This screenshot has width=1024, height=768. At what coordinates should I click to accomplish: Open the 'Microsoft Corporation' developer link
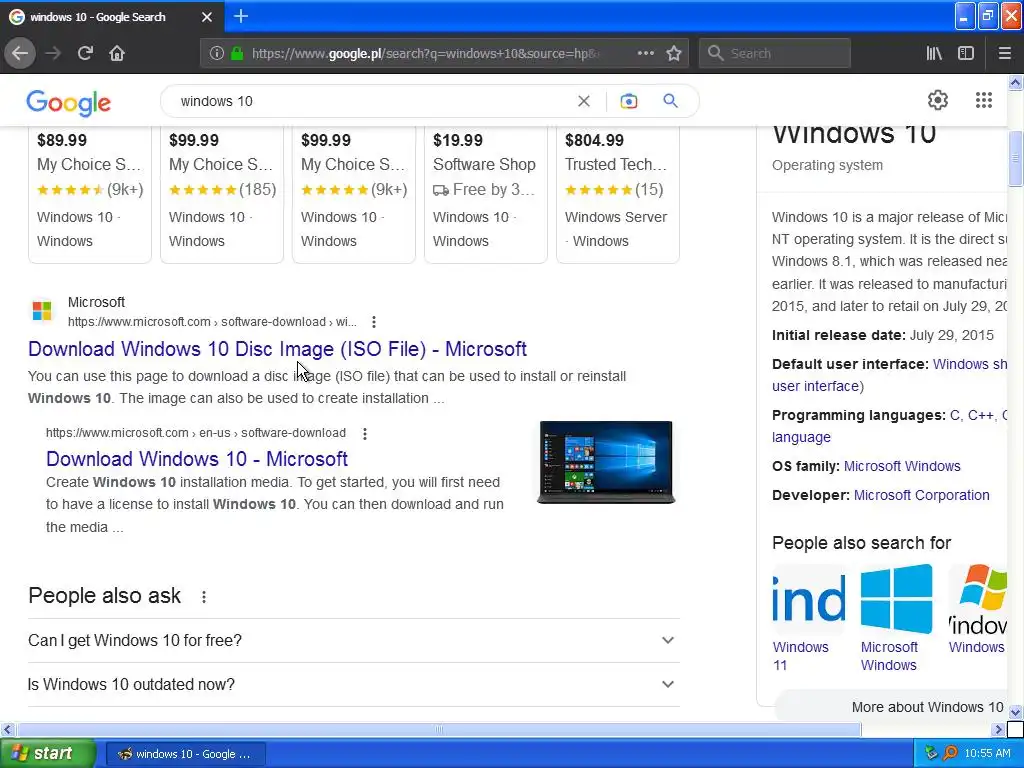pyautogui.click(x=921, y=495)
